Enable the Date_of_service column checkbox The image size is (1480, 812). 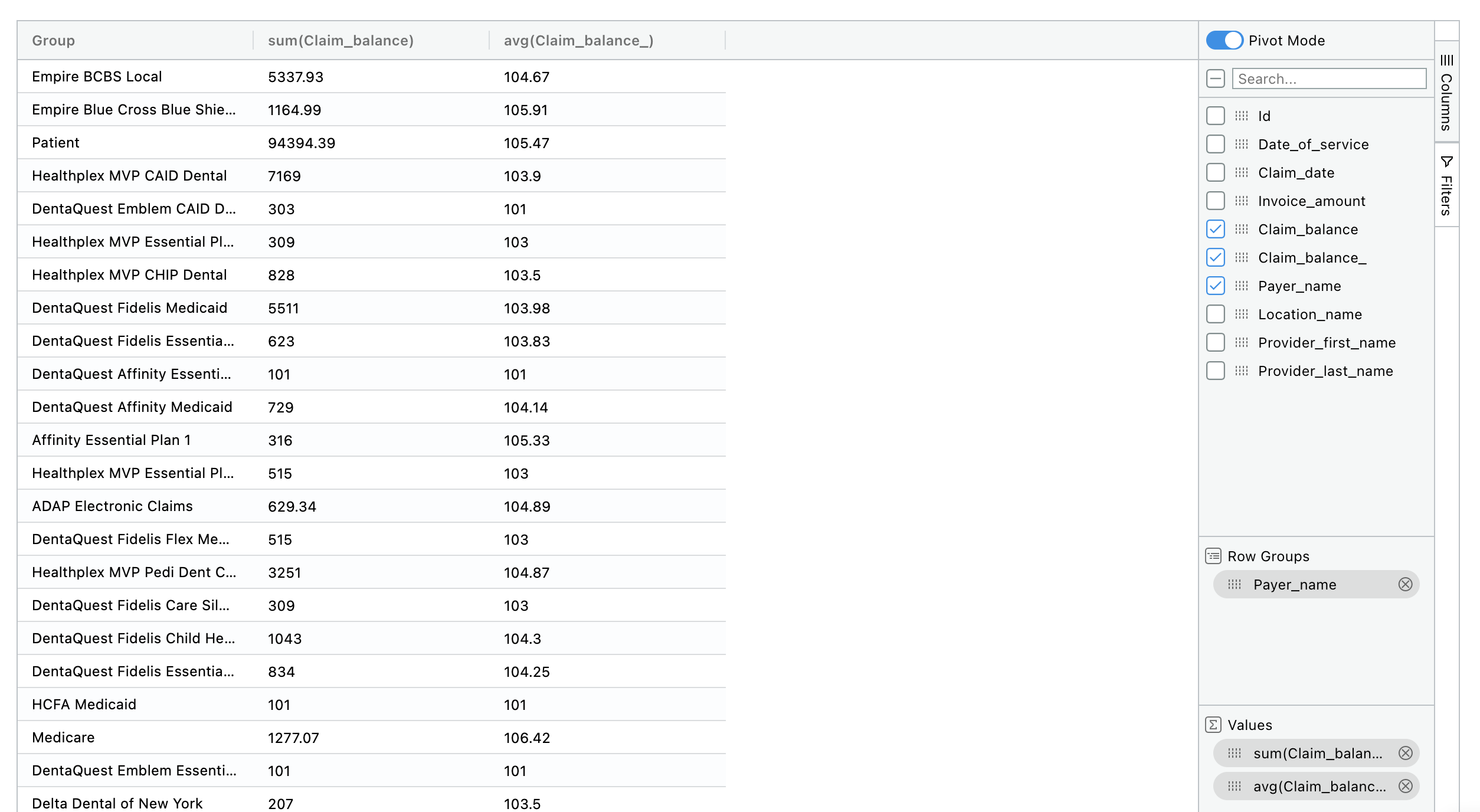(1216, 144)
